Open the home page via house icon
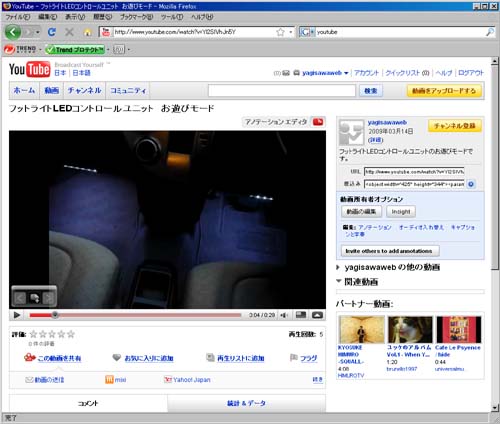The width and height of the screenshot is (500, 424). click(x=88, y=32)
